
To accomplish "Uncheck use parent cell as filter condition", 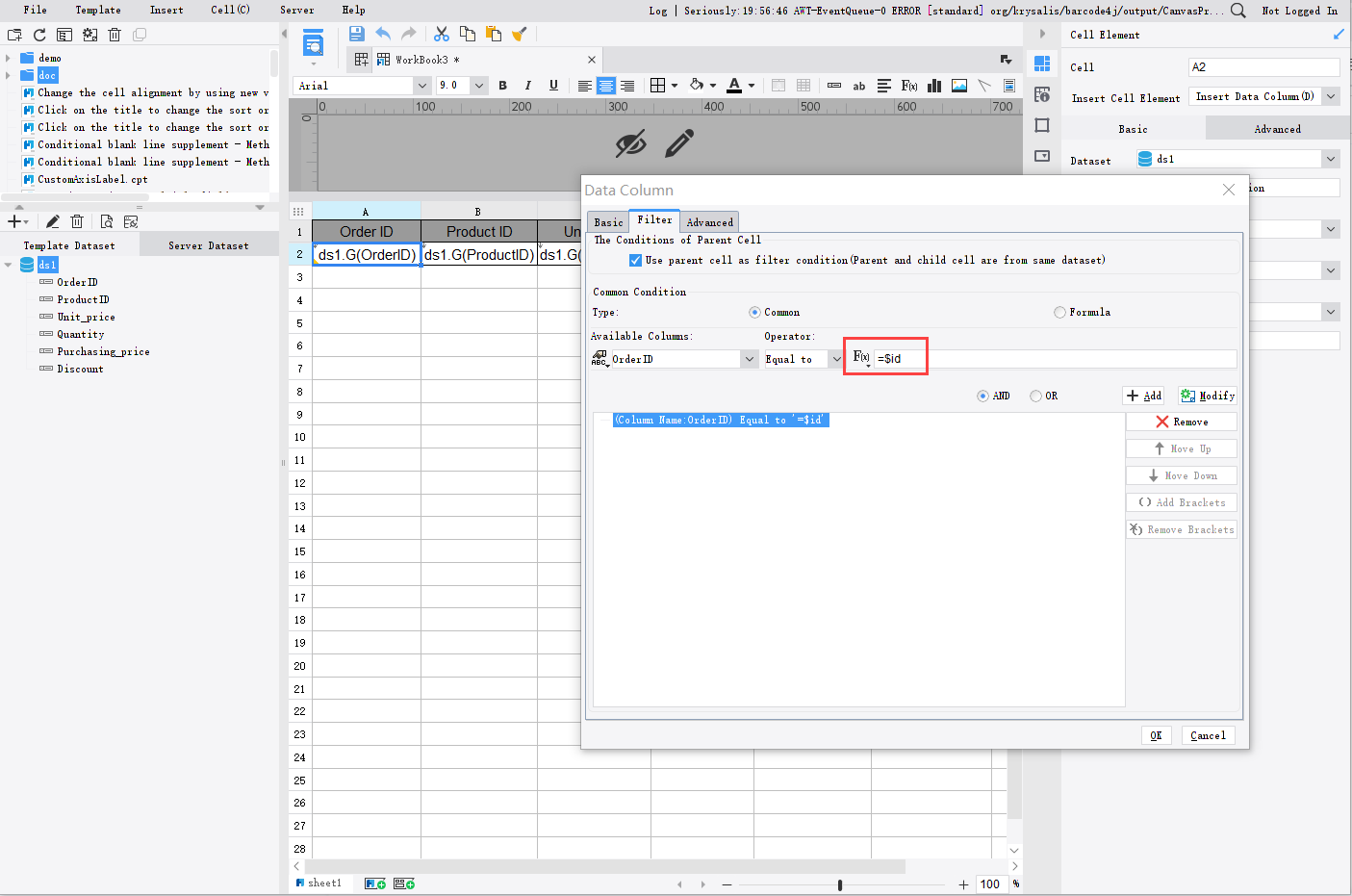I will pos(633,258).
